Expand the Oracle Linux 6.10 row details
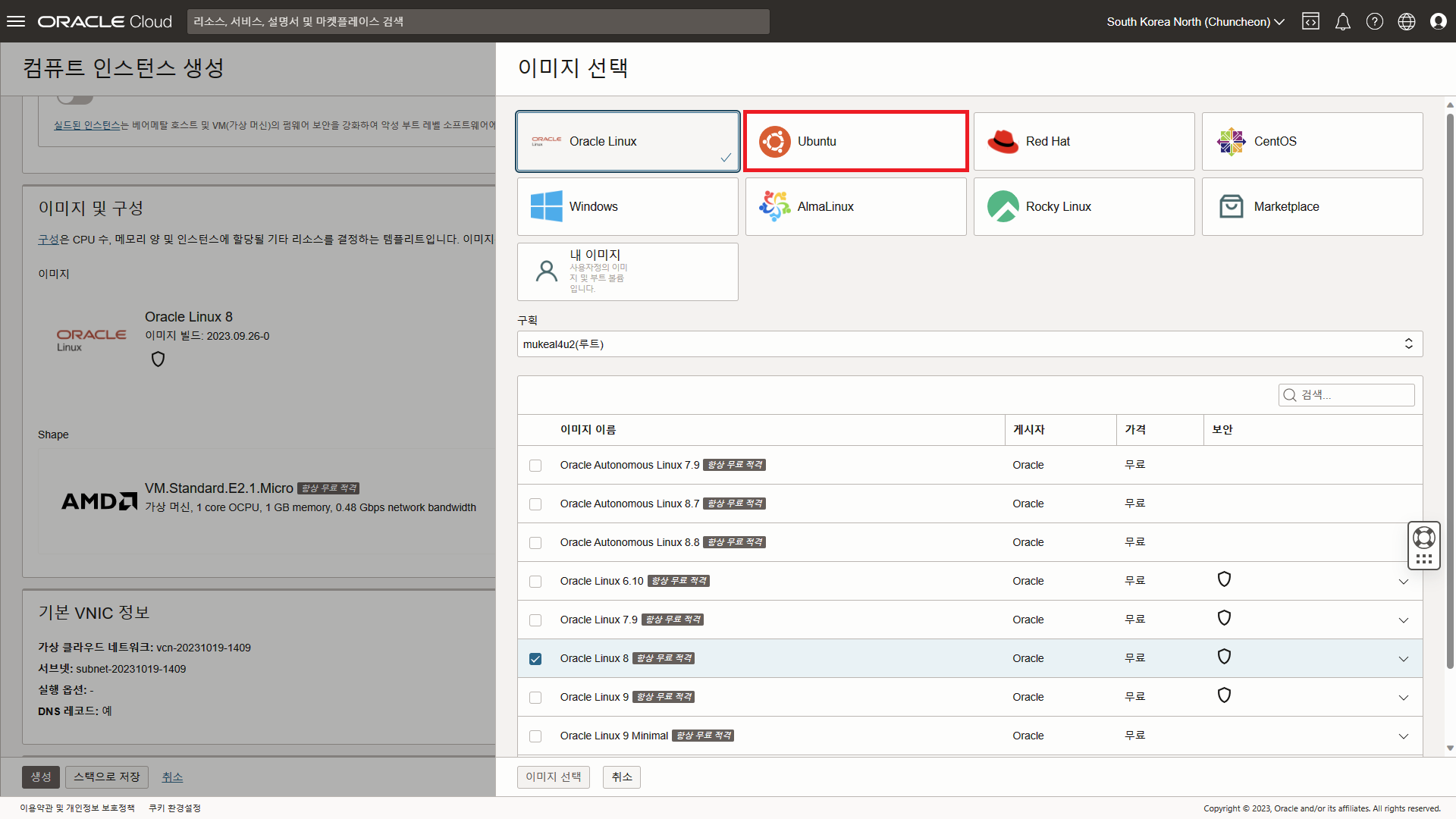 coord(1403,582)
